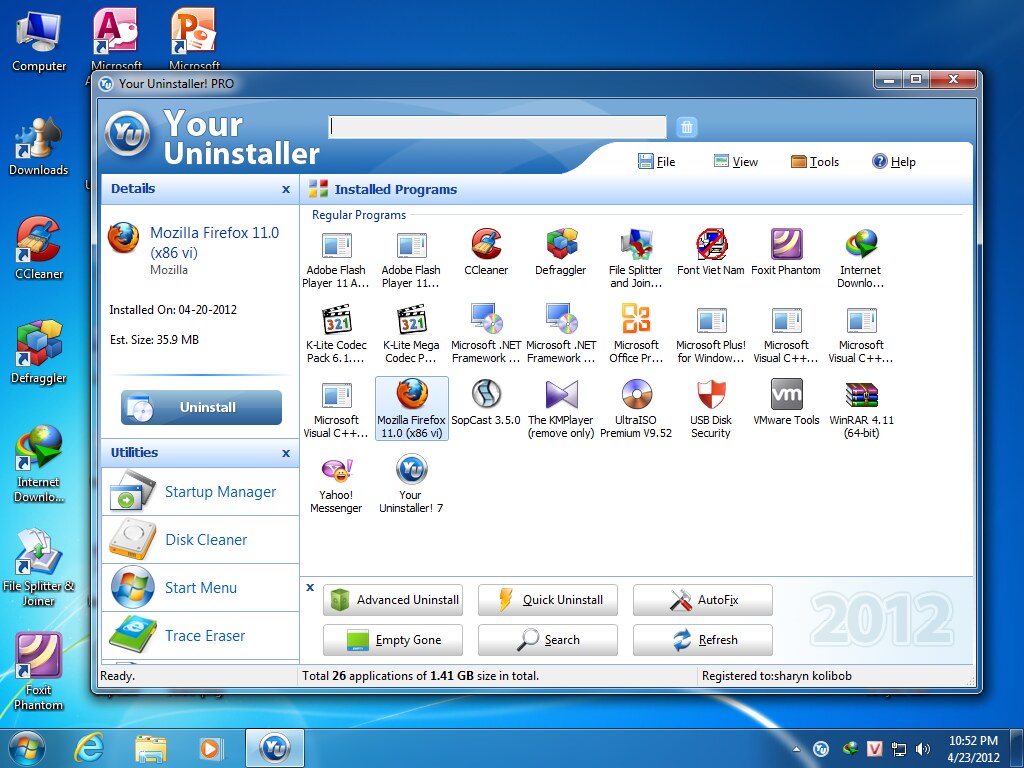Close the Utilities panel
The height and width of the screenshot is (768, 1024).
286,453
